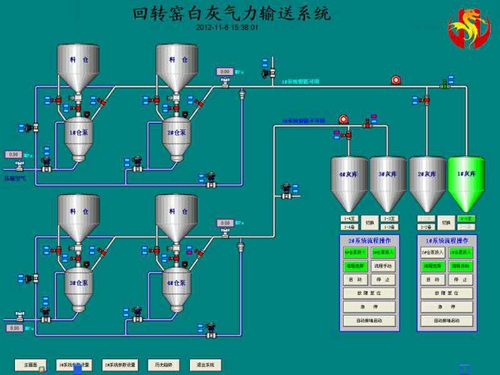This screenshot has height=375, width=500.
Task: Open 主画面 screen
Action: (x=30, y=365)
